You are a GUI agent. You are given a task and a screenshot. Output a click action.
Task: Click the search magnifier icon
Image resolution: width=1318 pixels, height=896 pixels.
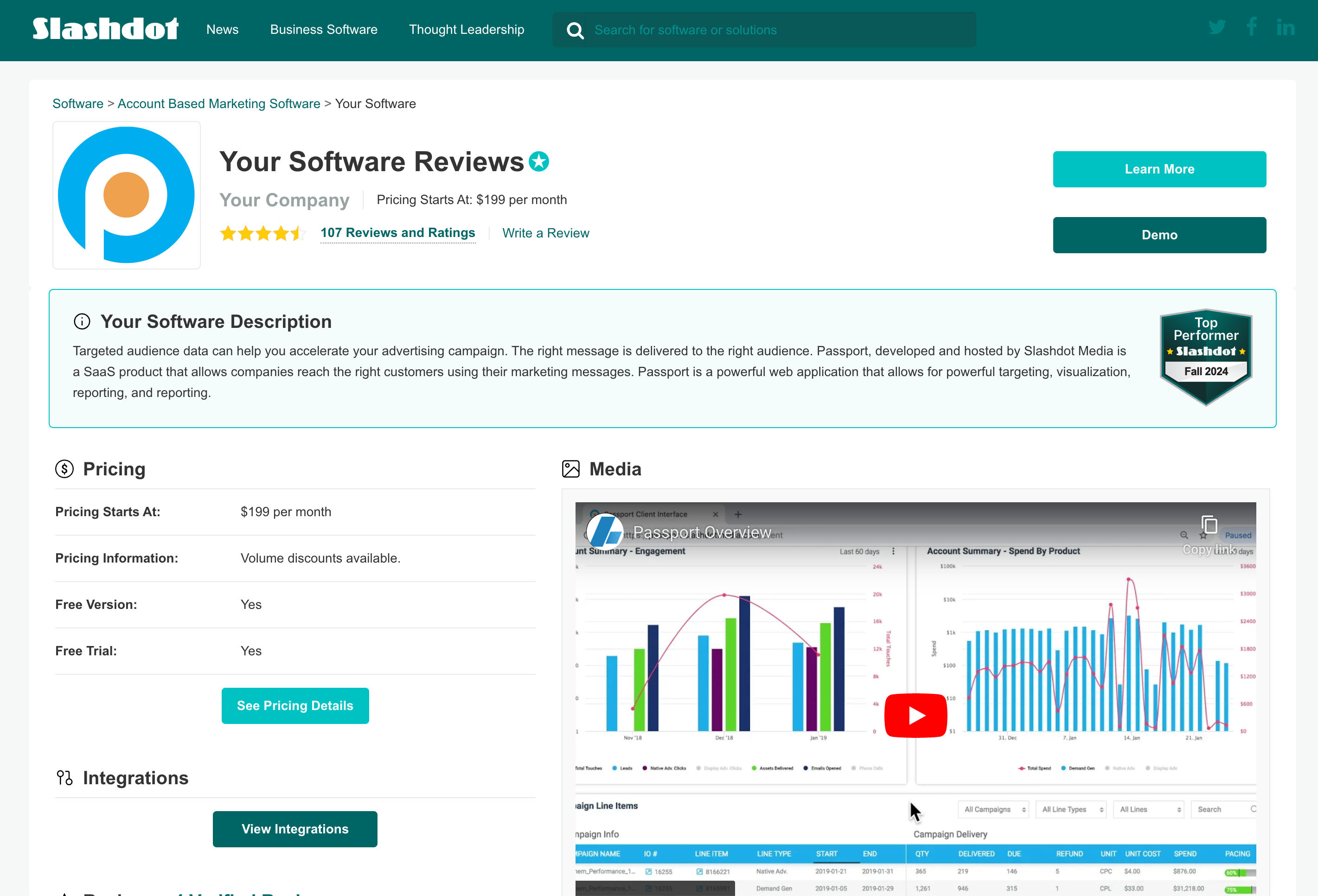[575, 30]
